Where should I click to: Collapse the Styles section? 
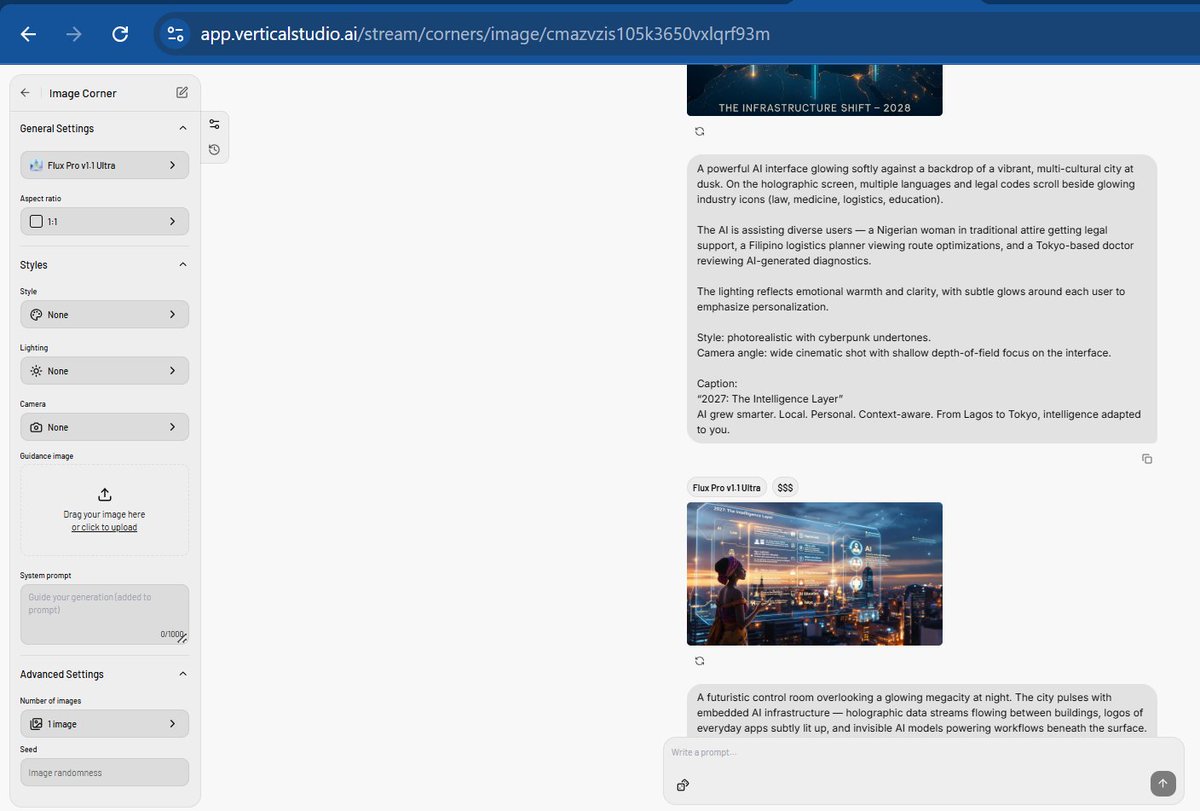pos(182,265)
